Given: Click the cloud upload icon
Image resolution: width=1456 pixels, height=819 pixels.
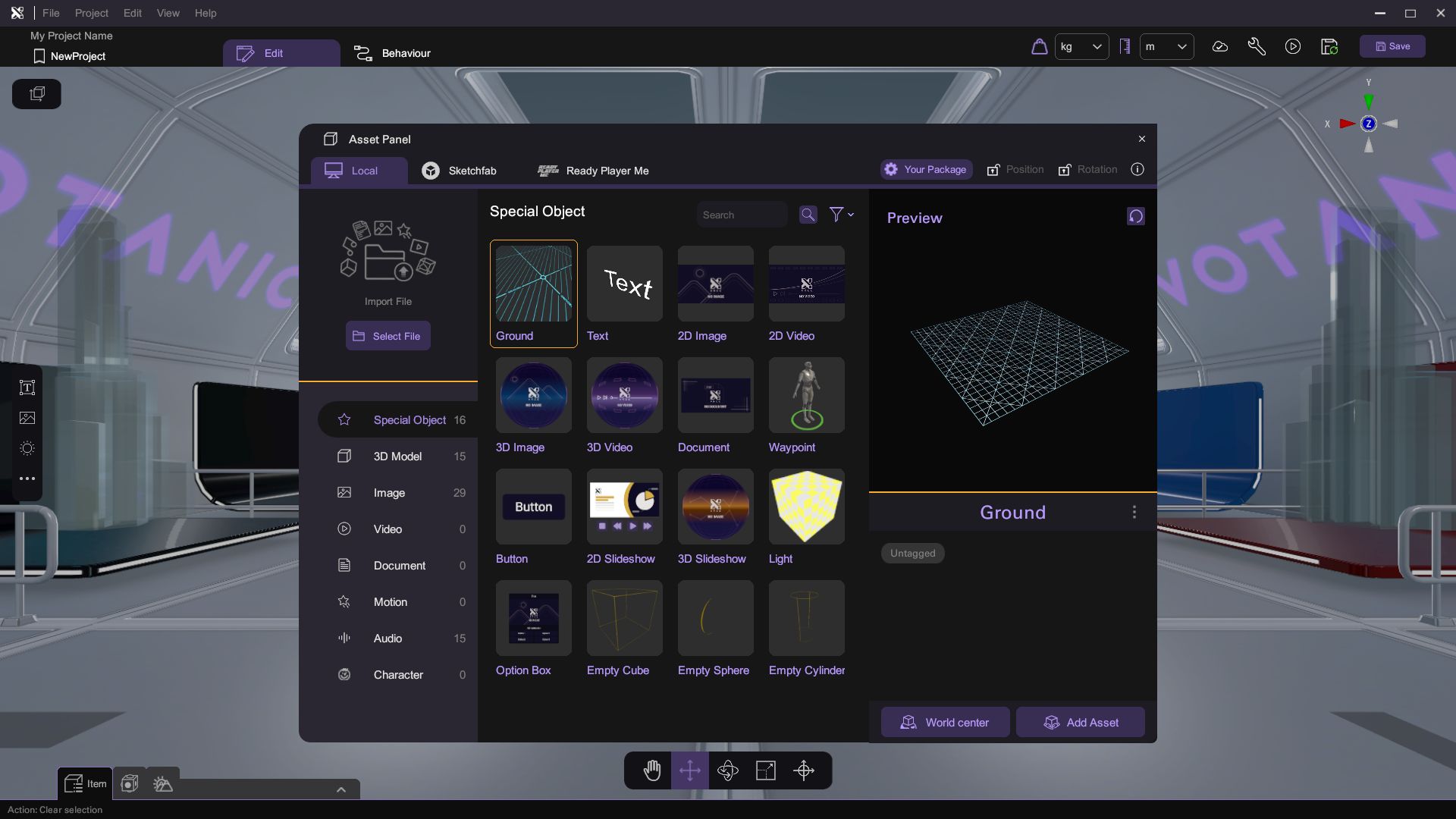Looking at the screenshot, I should pos(1220,46).
